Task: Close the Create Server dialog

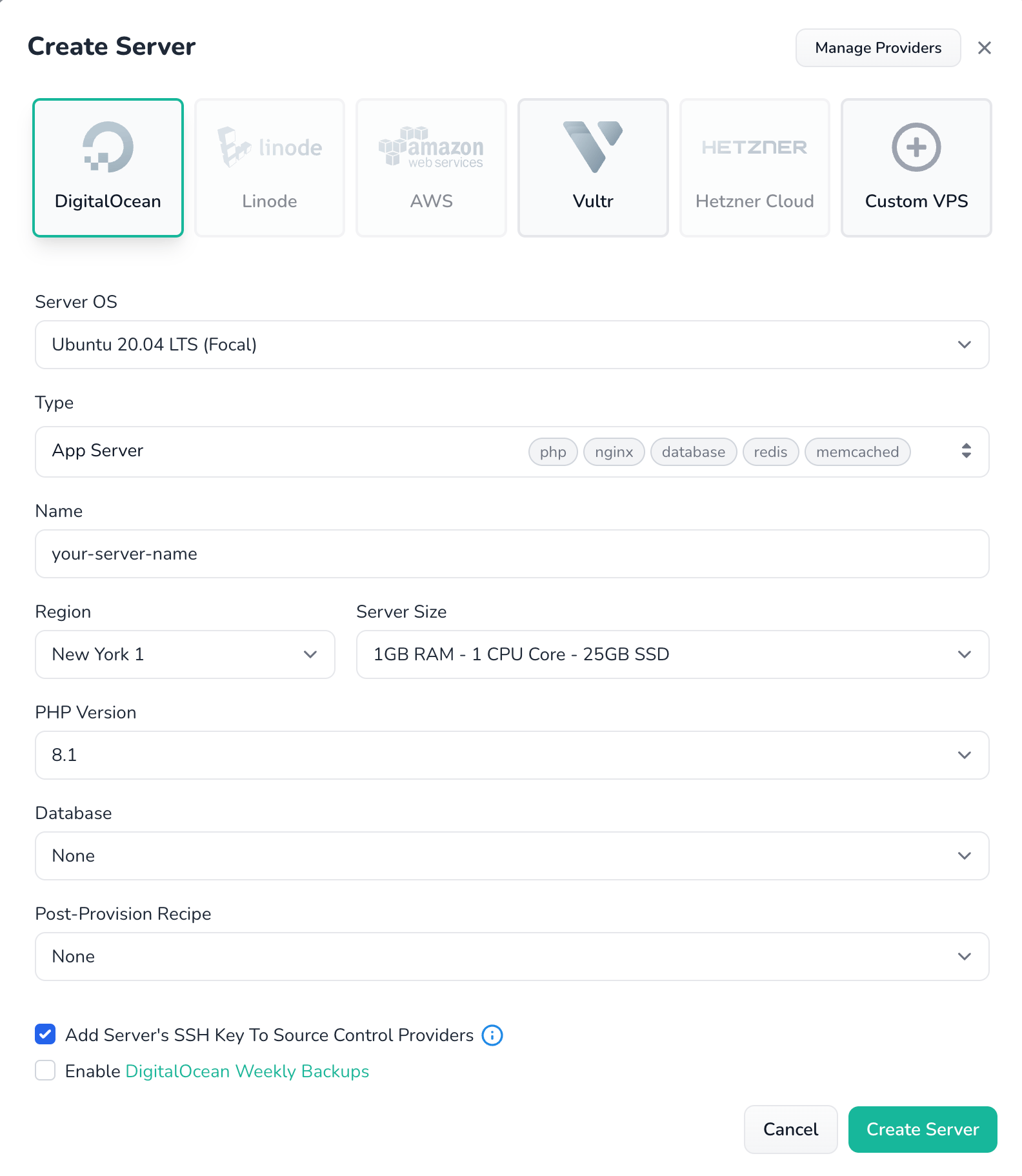Action: click(984, 48)
